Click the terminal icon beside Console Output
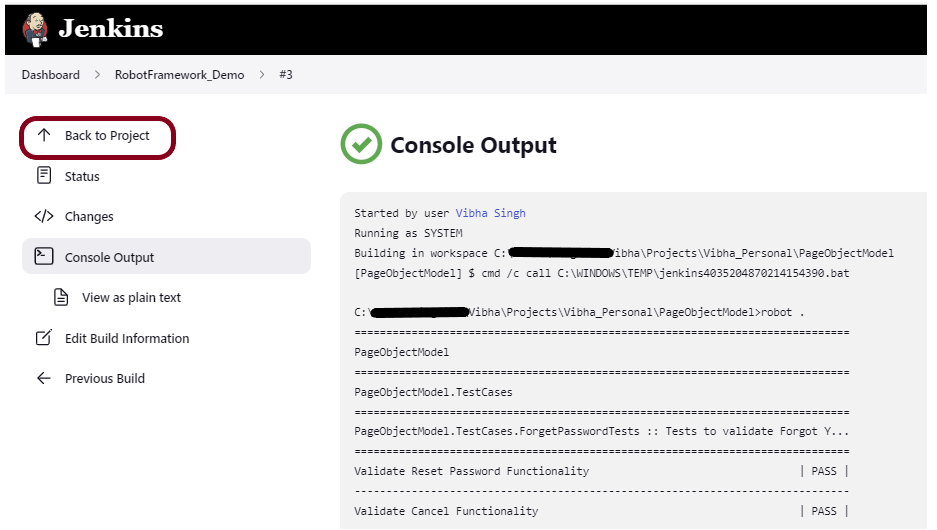Image resolution: width=937 pixels, height=530 pixels. coord(43,257)
